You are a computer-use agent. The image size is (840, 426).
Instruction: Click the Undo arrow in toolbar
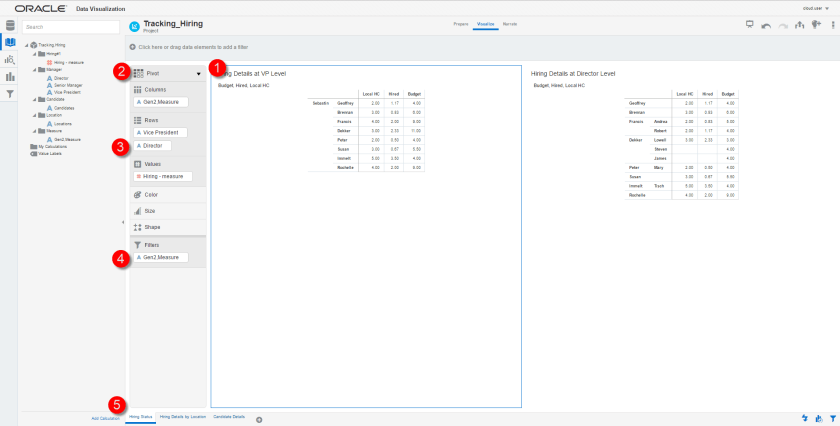click(765, 26)
